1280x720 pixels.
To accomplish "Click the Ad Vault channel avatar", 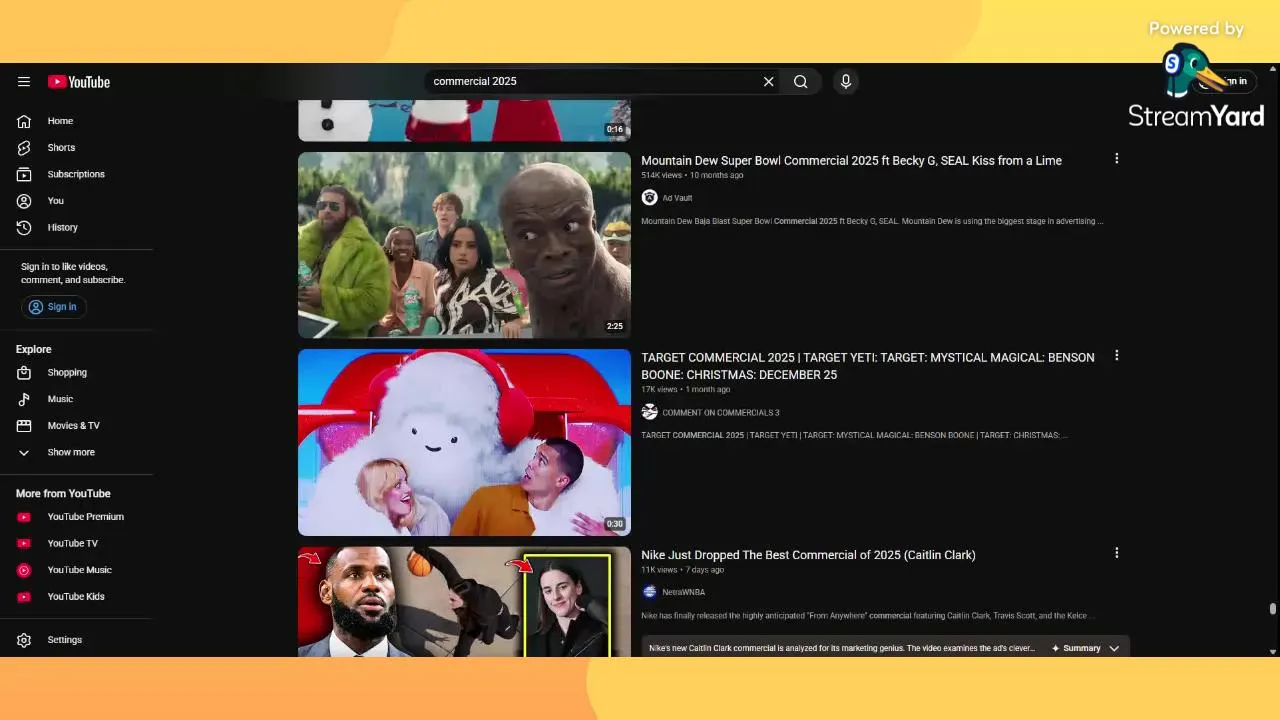I will click(x=649, y=198).
